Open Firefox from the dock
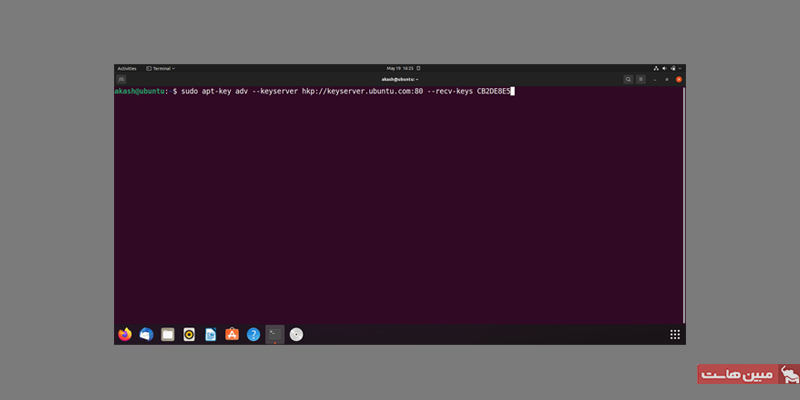800x400 pixels. [x=124, y=334]
